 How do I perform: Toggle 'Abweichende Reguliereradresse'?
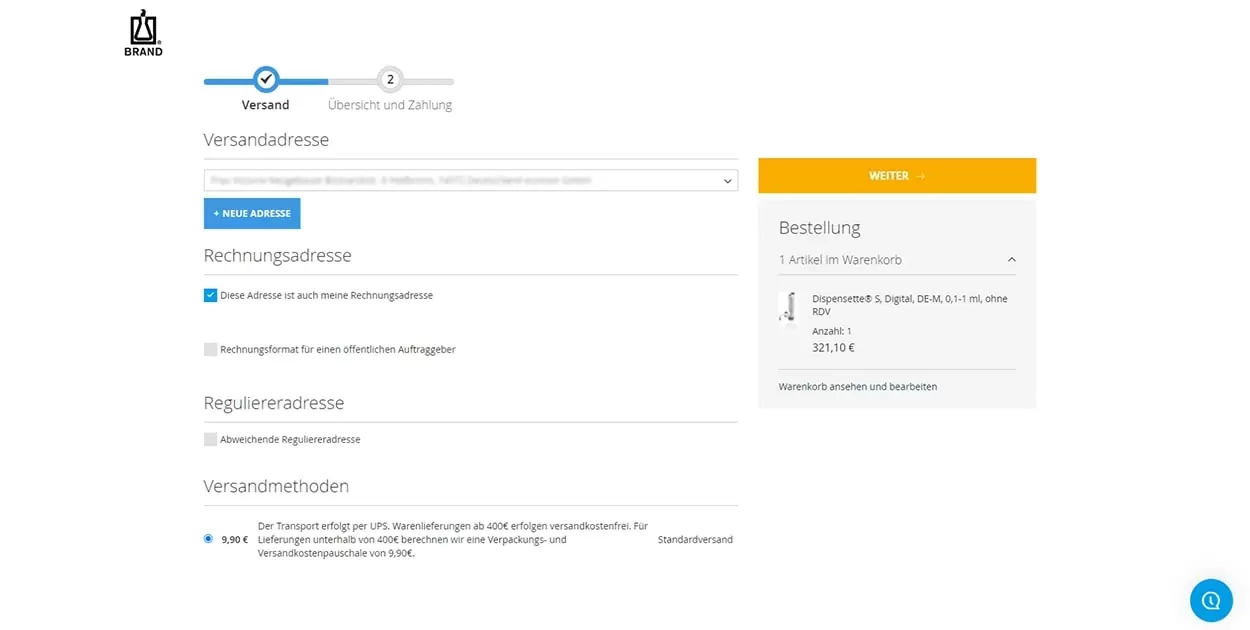pos(210,438)
